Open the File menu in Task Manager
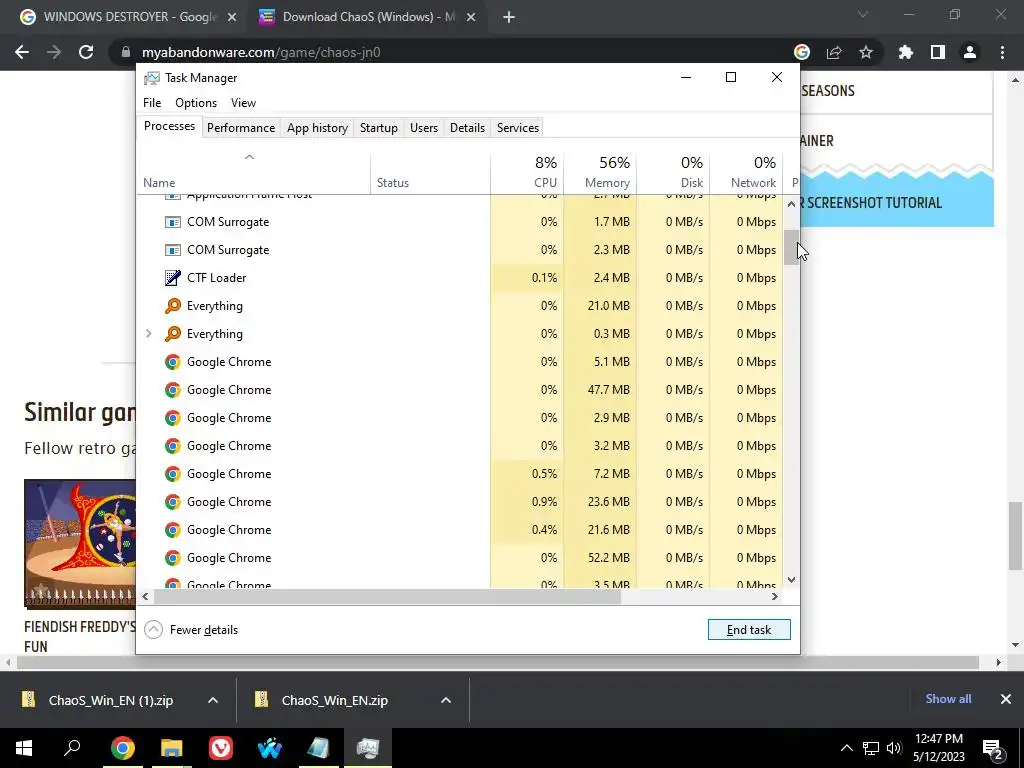Image resolution: width=1024 pixels, height=768 pixels. point(152,103)
